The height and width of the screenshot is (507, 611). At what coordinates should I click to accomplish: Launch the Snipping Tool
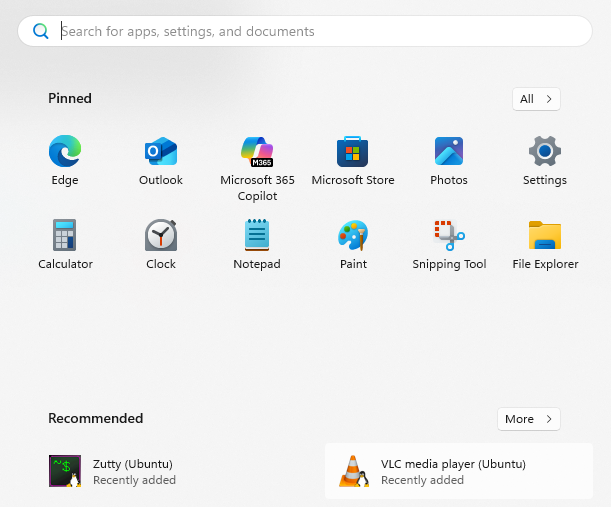pyautogui.click(x=449, y=244)
